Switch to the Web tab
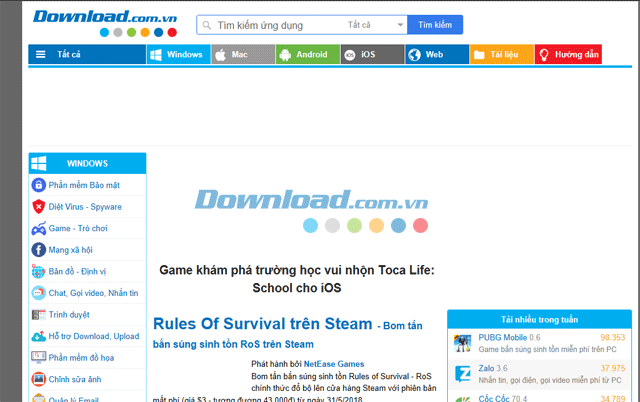640x402 pixels. (x=437, y=55)
